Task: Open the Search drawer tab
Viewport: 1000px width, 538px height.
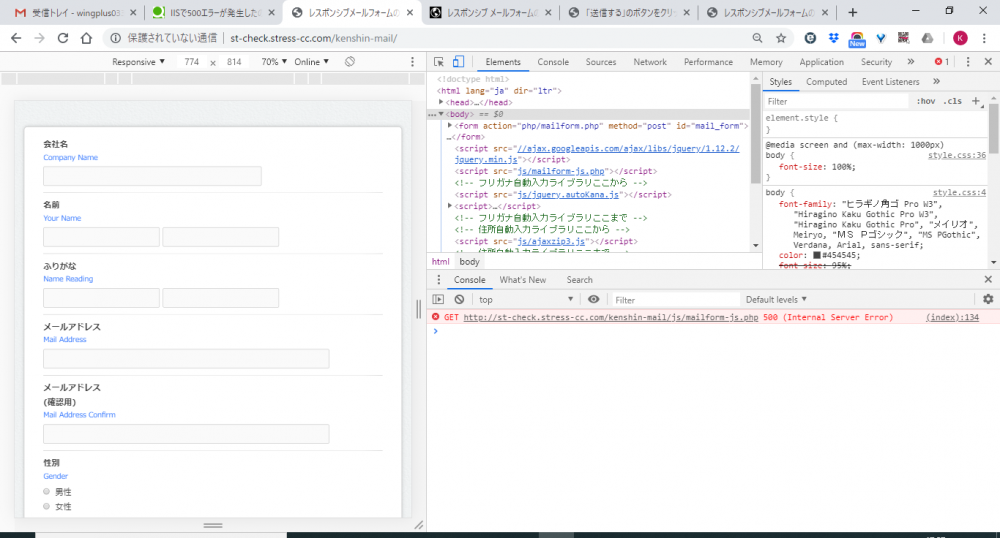Action: (x=579, y=280)
